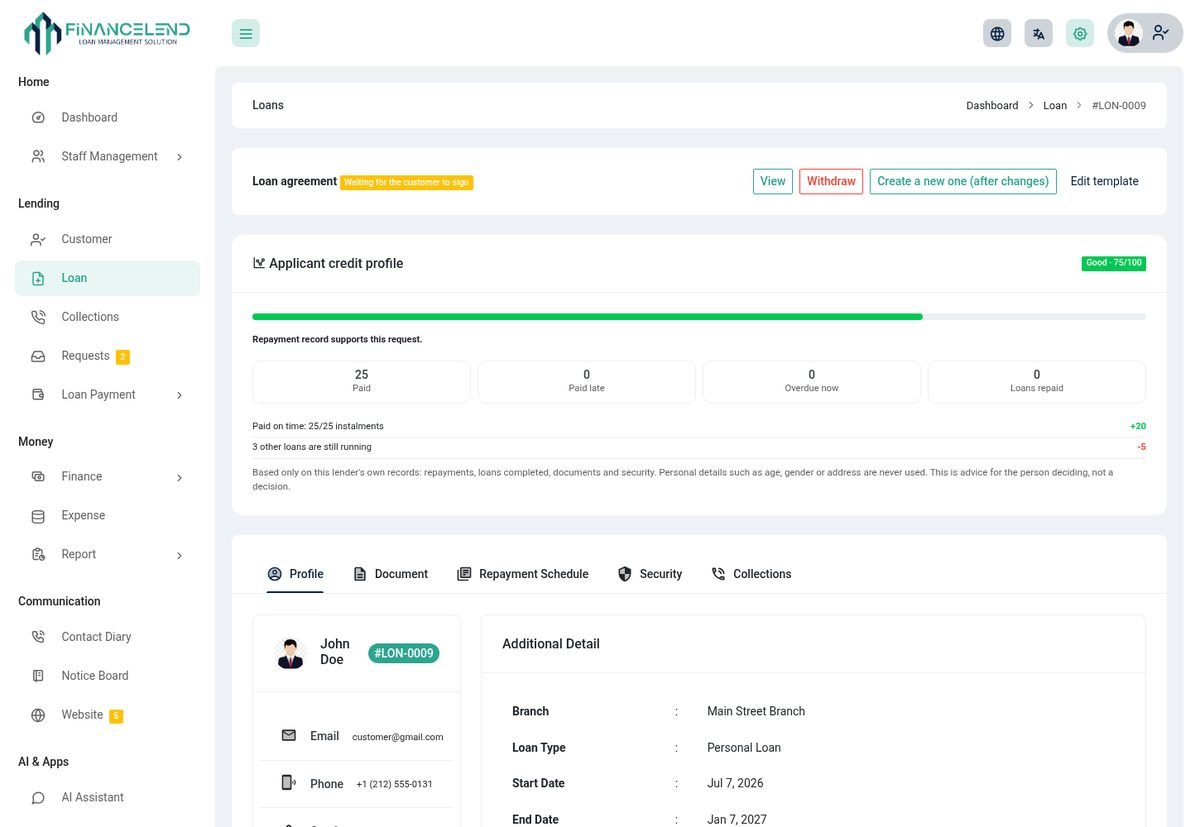The image size is (1200, 827).
Task: Open the Security tab
Action: [650, 574]
